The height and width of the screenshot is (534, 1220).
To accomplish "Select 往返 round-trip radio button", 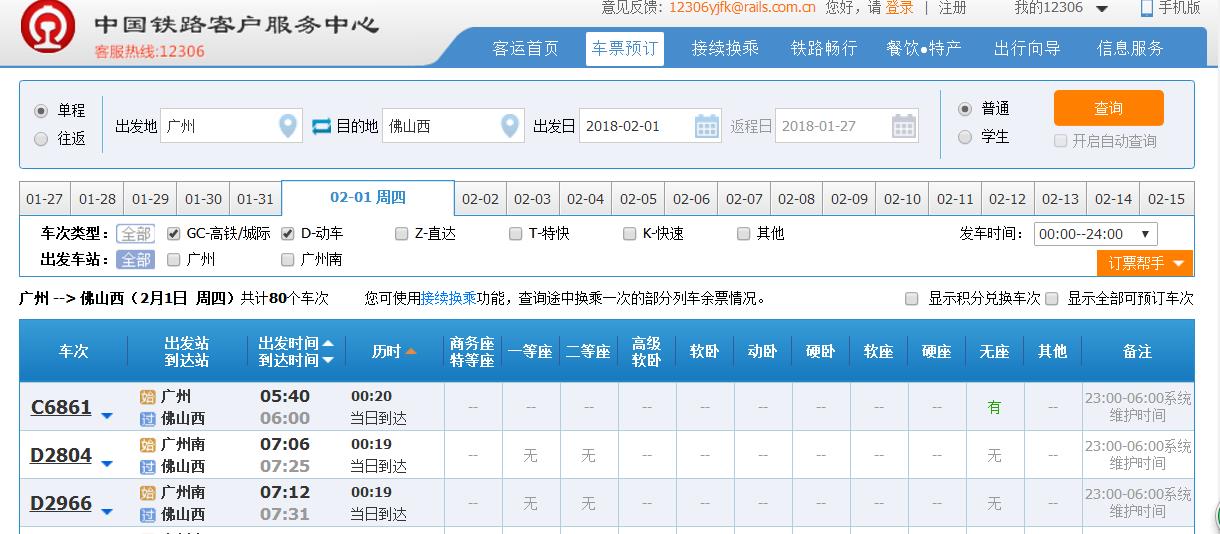I will [41, 139].
